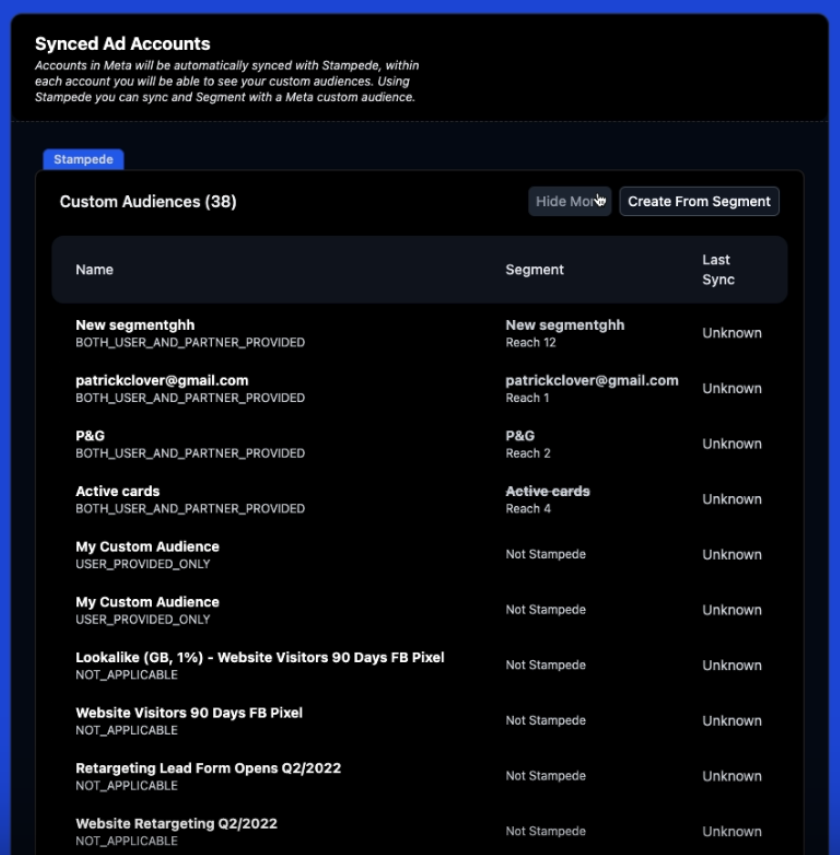
Task: Select Website Retargeting Q2/2022 audience
Action: coord(176,823)
